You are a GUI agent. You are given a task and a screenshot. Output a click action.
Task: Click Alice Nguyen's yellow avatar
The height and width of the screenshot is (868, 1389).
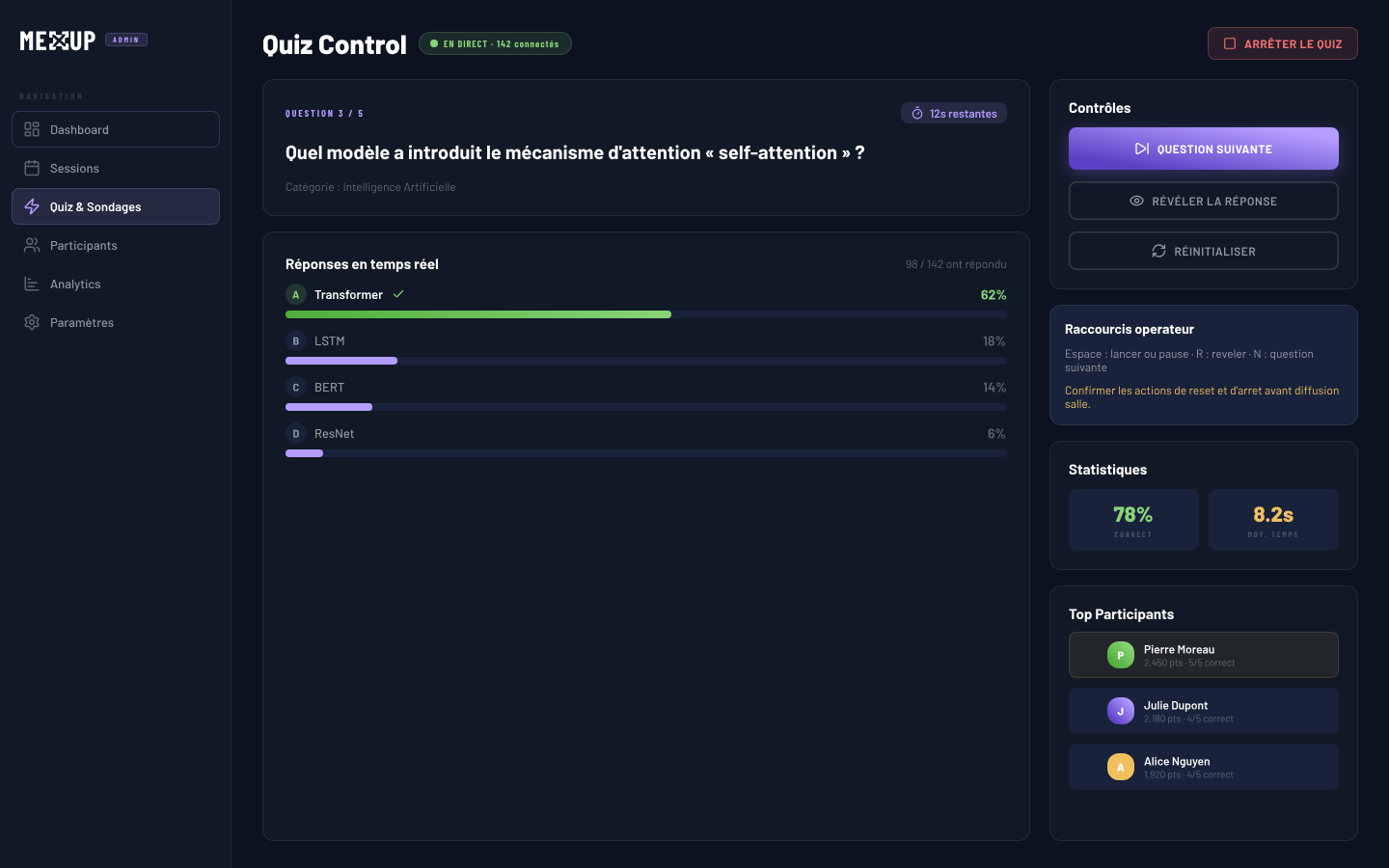point(1121,767)
